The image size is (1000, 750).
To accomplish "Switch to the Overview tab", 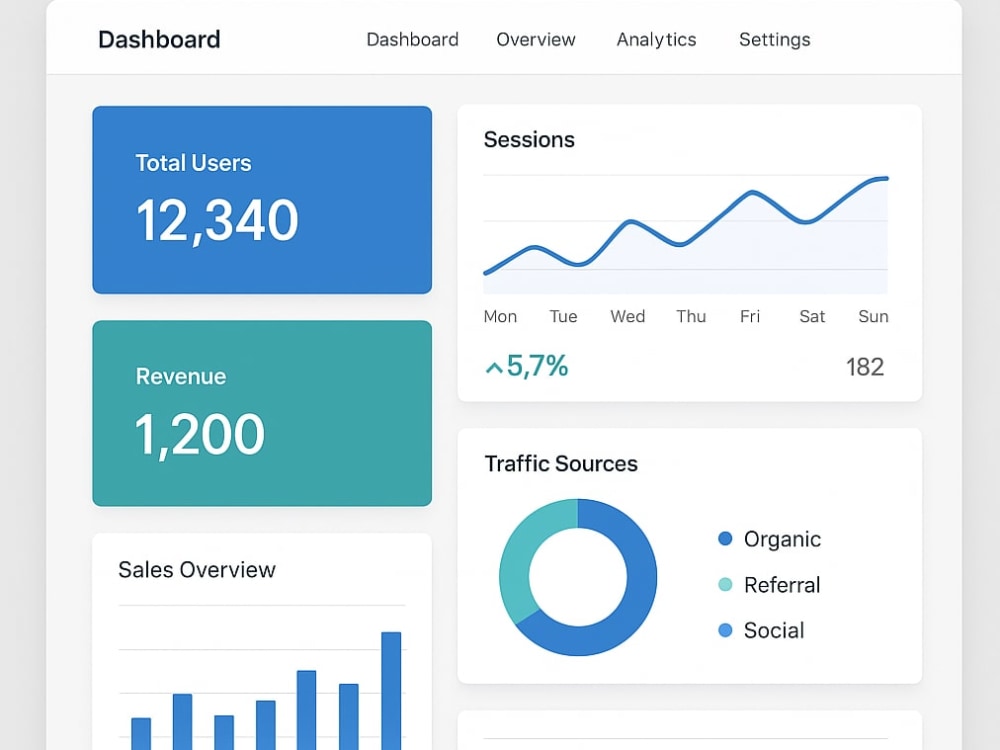I will (536, 40).
